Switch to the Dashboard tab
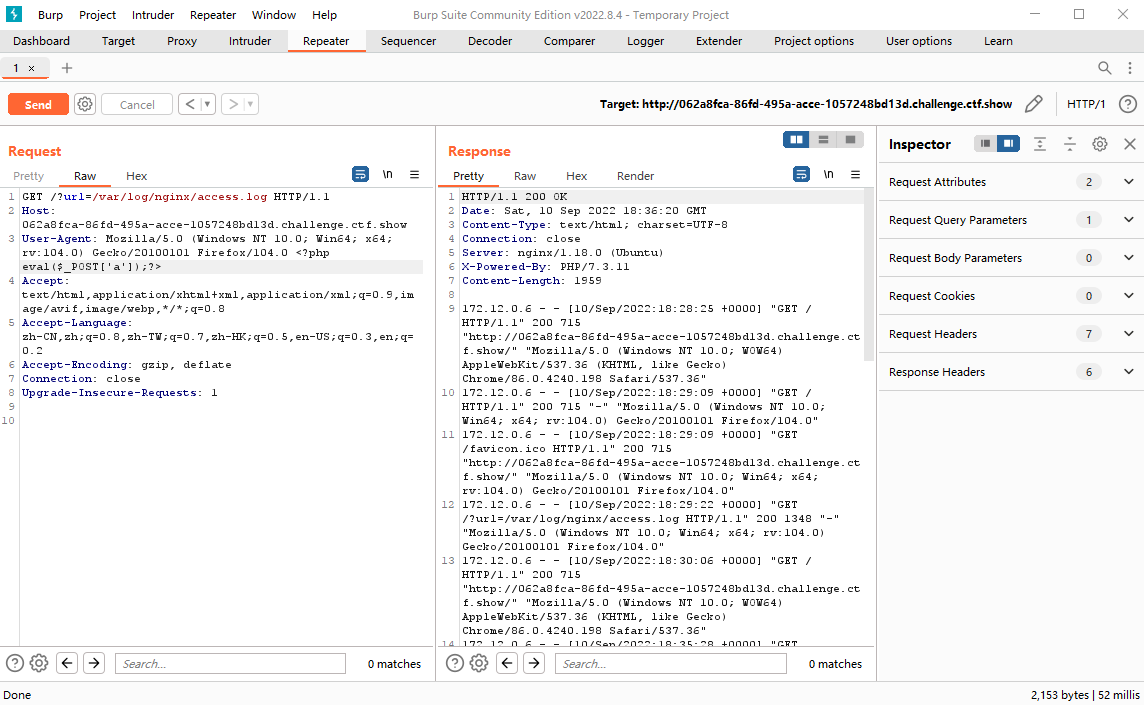The width and height of the screenshot is (1144, 705). [42, 42]
